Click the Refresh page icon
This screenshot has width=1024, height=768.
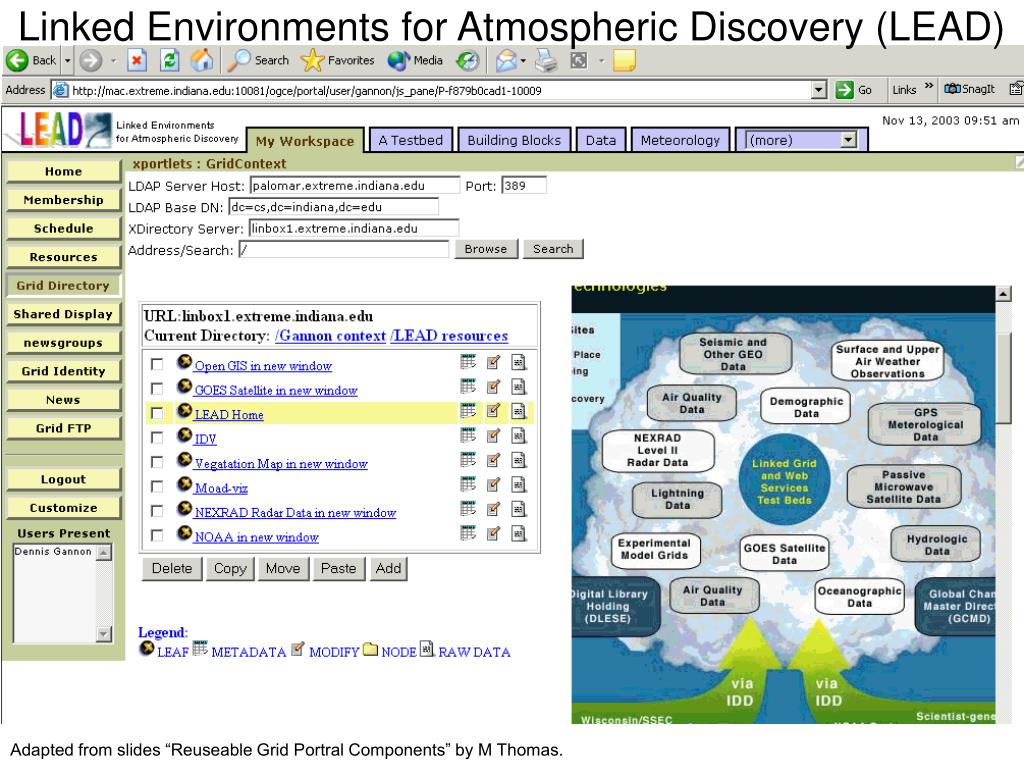point(170,61)
